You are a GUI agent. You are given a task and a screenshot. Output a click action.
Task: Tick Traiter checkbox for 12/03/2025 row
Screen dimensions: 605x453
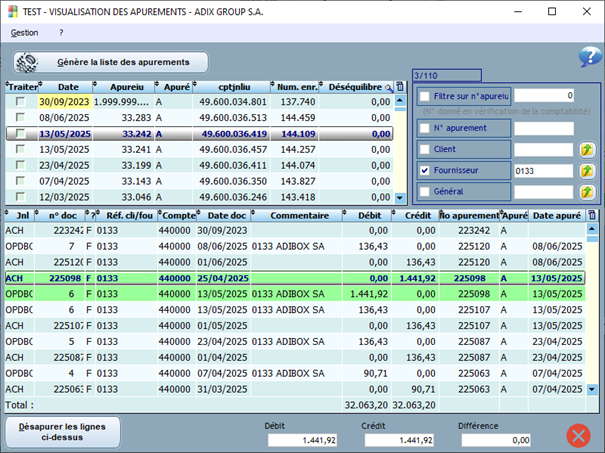click(20, 197)
